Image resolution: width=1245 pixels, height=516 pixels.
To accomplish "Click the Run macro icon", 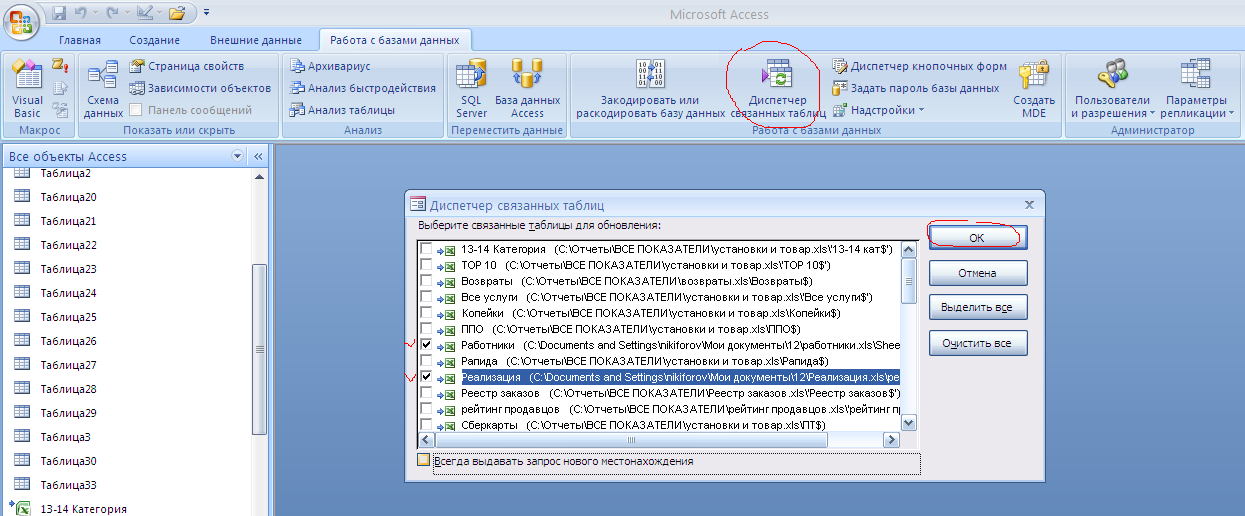I will pos(59,67).
